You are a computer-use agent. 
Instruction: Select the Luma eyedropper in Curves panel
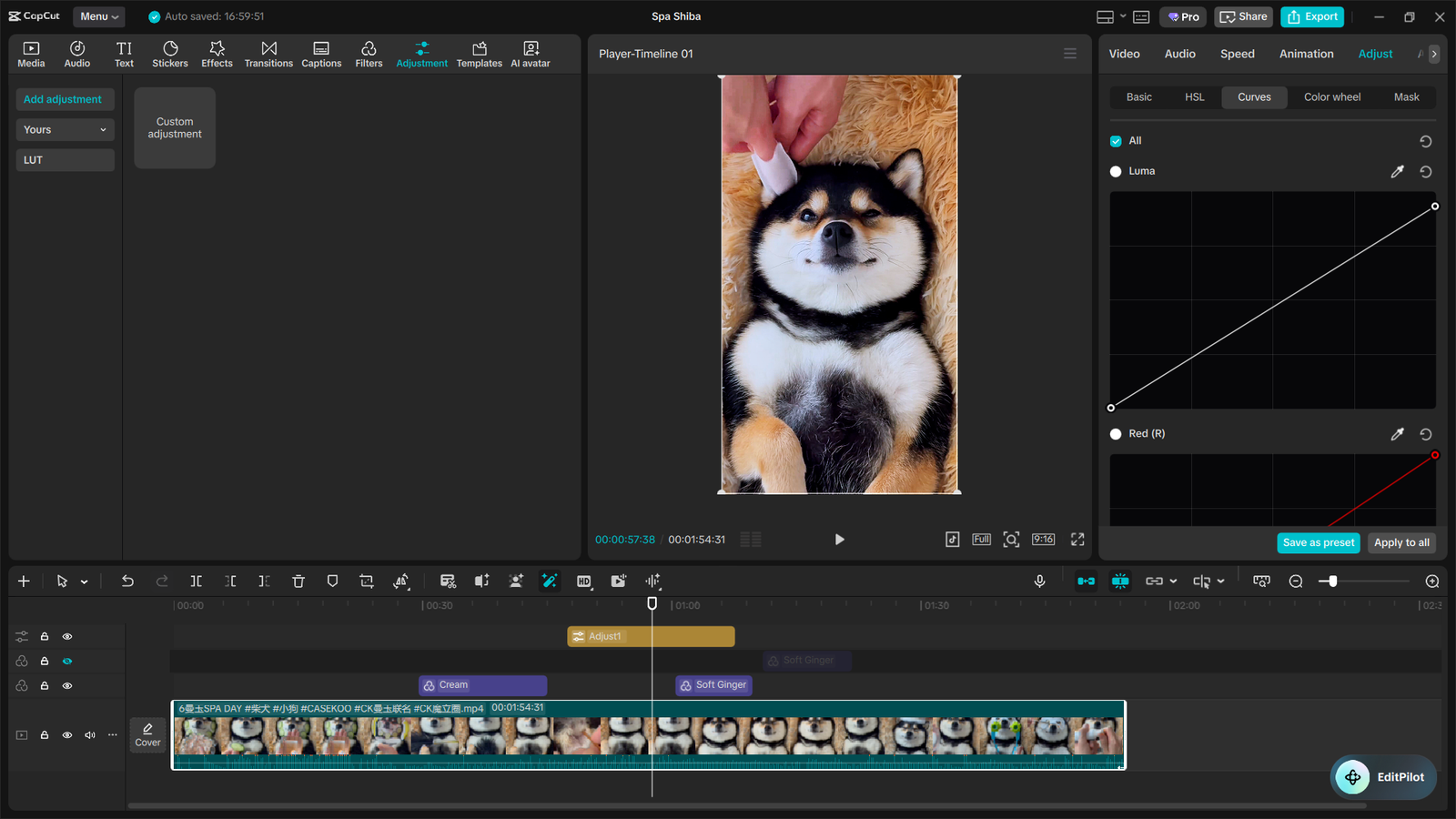[x=1398, y=171]
